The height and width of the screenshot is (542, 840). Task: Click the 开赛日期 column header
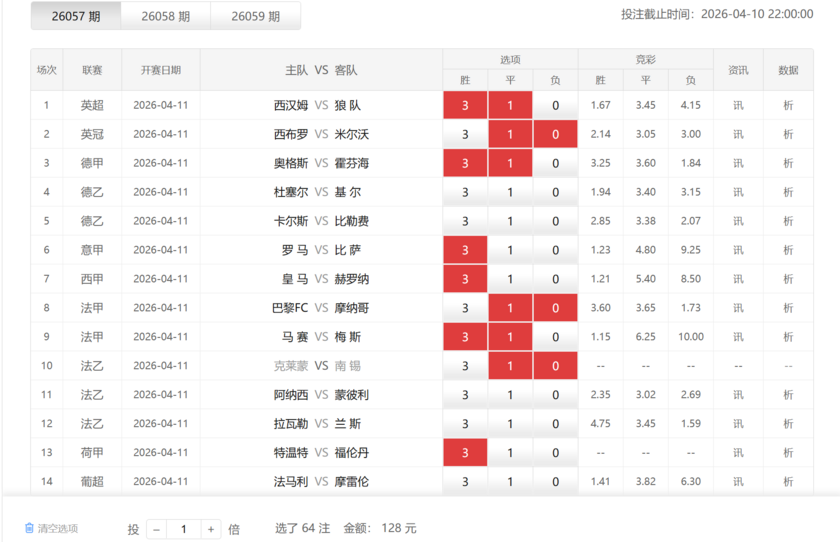tap(161, 70)
